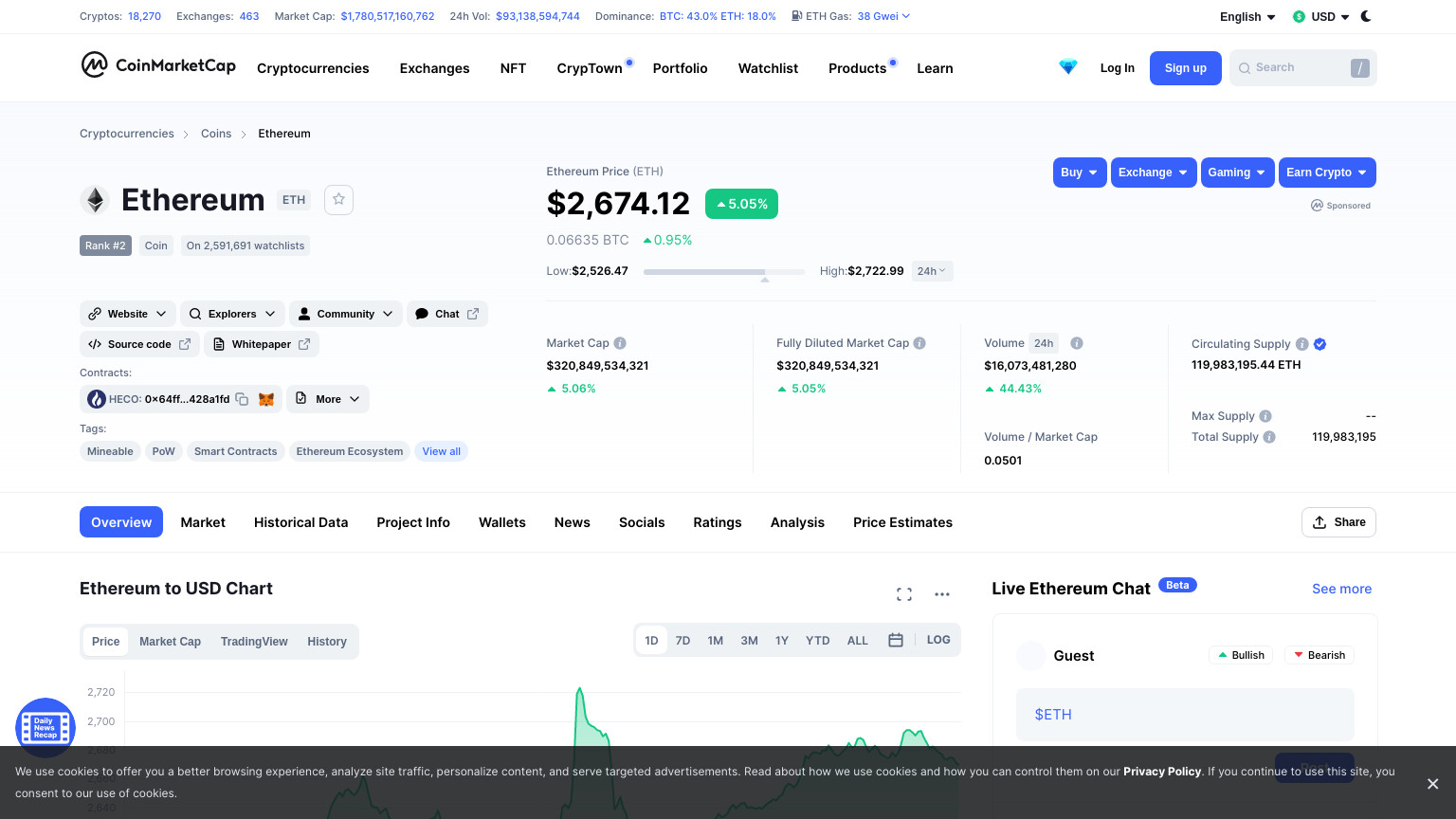Open the Exchange dropdown
The height and width of the screenshot is (819, 1456).
tap(1154, 173)
